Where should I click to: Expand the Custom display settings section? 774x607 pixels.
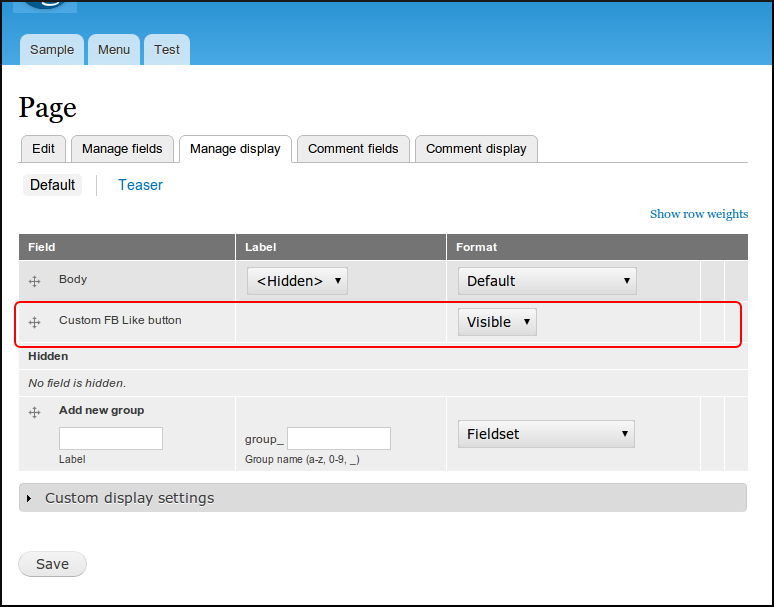click(x=383, y=497)
